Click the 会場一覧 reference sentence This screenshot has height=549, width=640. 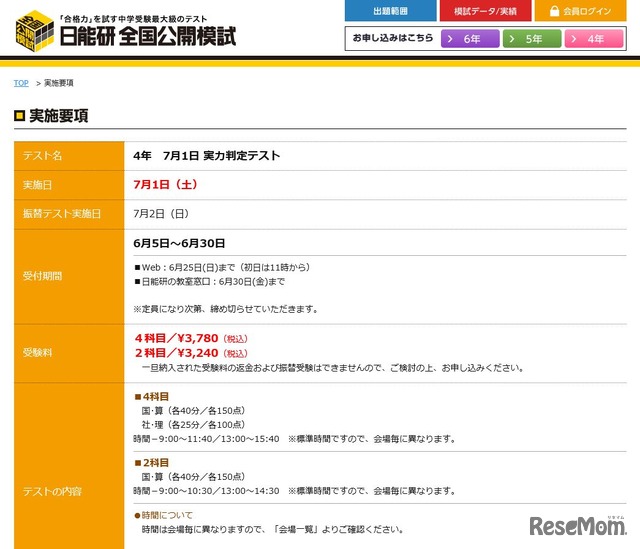coord(273,529)
